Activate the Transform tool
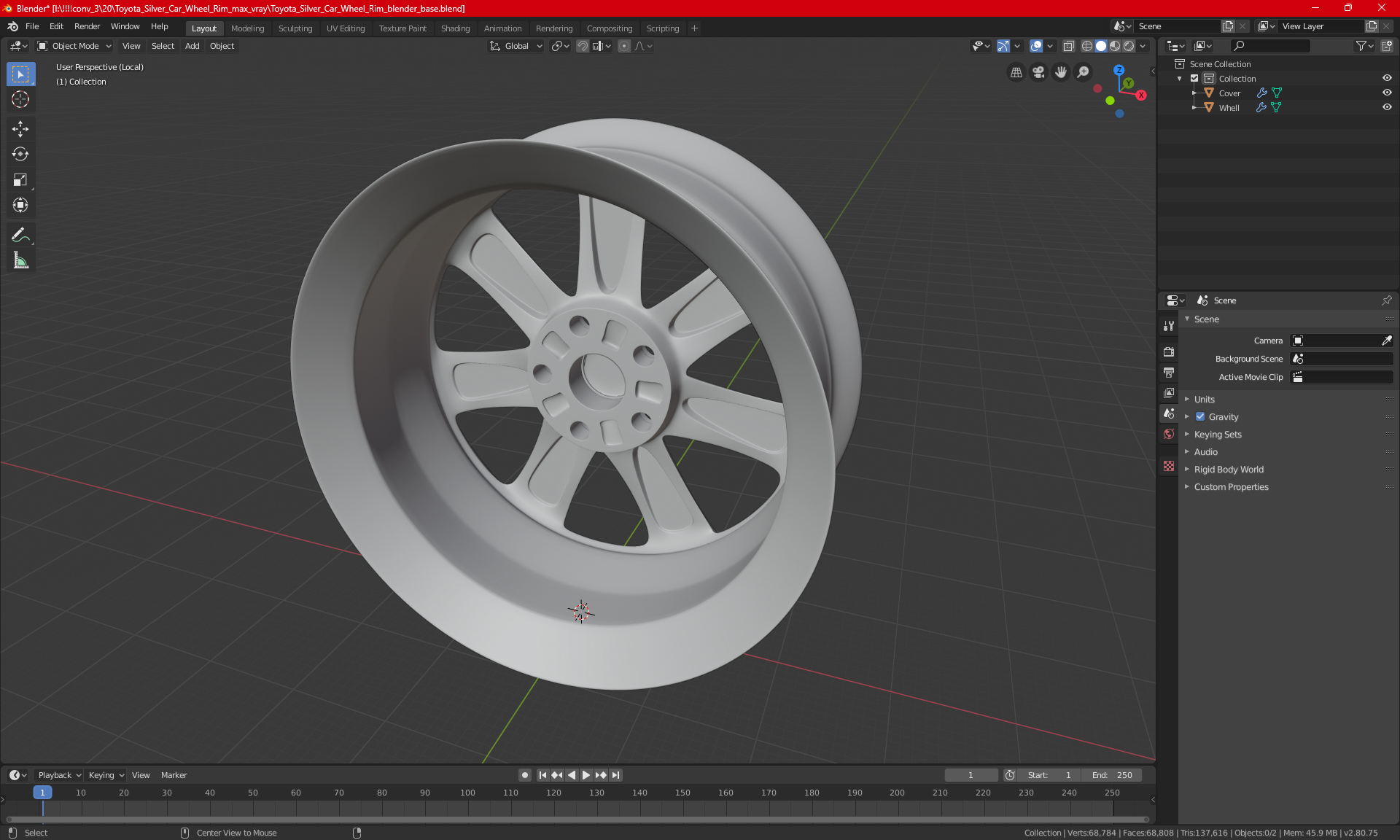This screenshot has height=840, width=1400. tap(20, 206)
